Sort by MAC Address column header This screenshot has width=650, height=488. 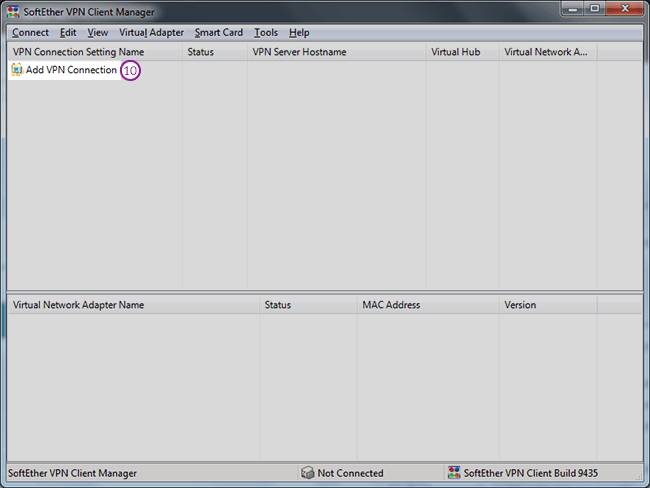428,305
